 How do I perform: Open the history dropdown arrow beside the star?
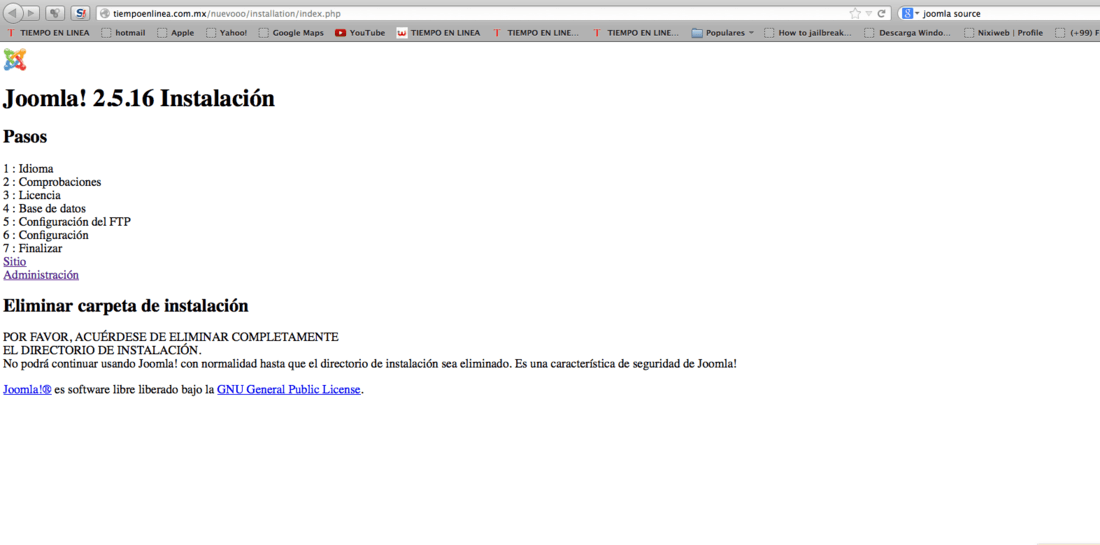point(868,13)
